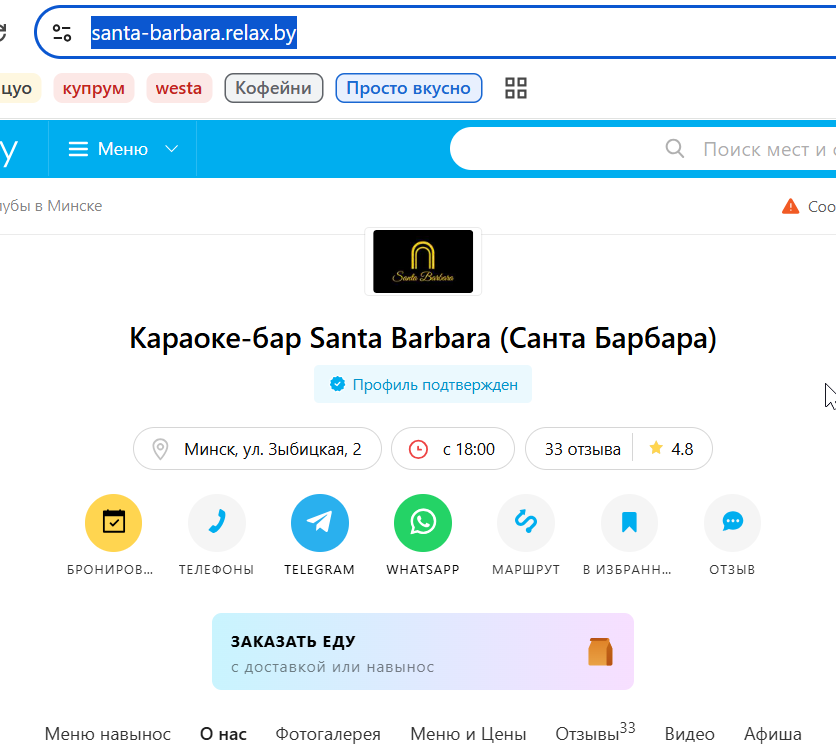836x754 pixels.
Task: Expand the Меню dropdown chevron
Action: 171,149
